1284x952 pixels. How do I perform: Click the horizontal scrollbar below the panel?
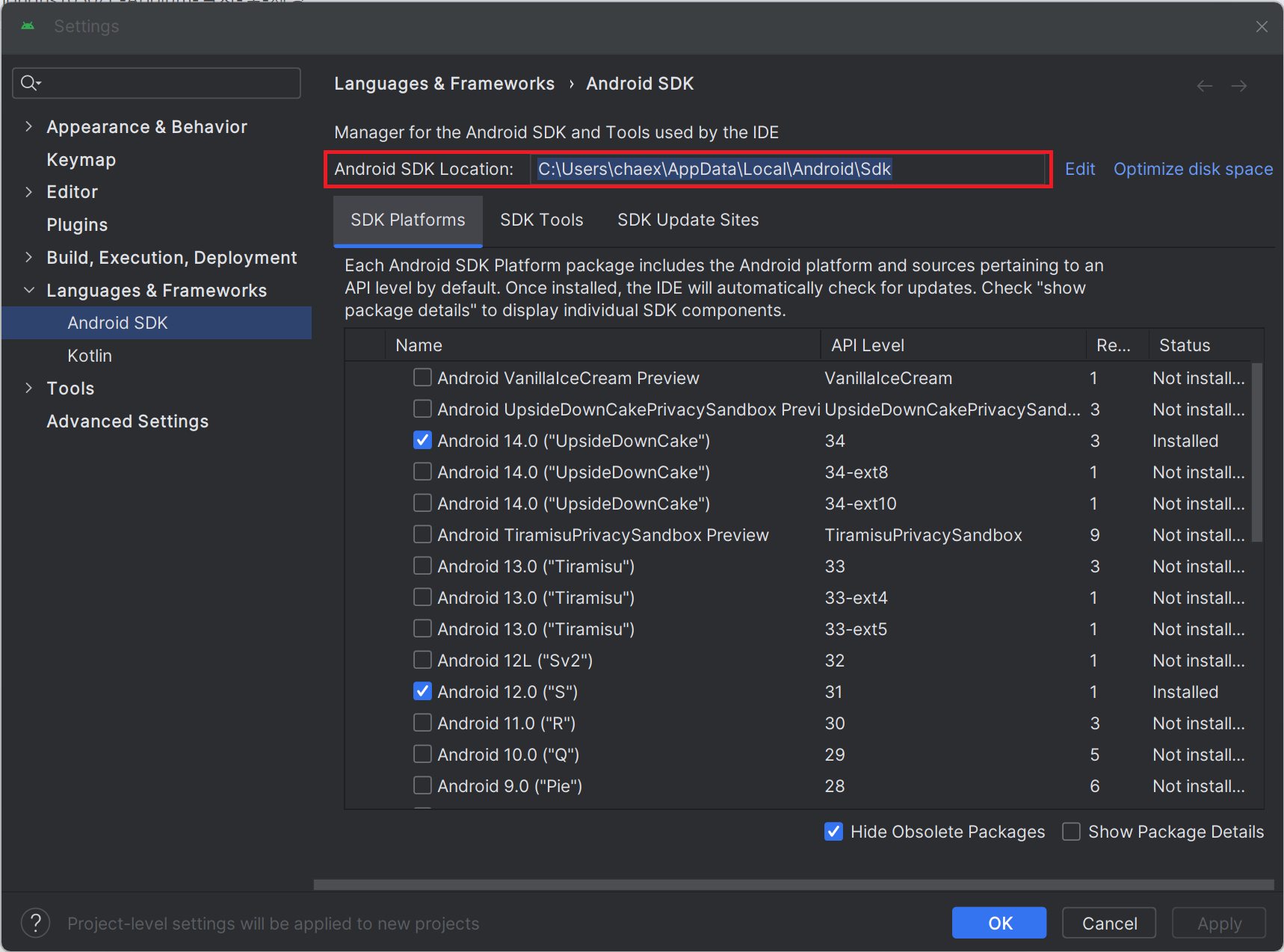(794, 885)
